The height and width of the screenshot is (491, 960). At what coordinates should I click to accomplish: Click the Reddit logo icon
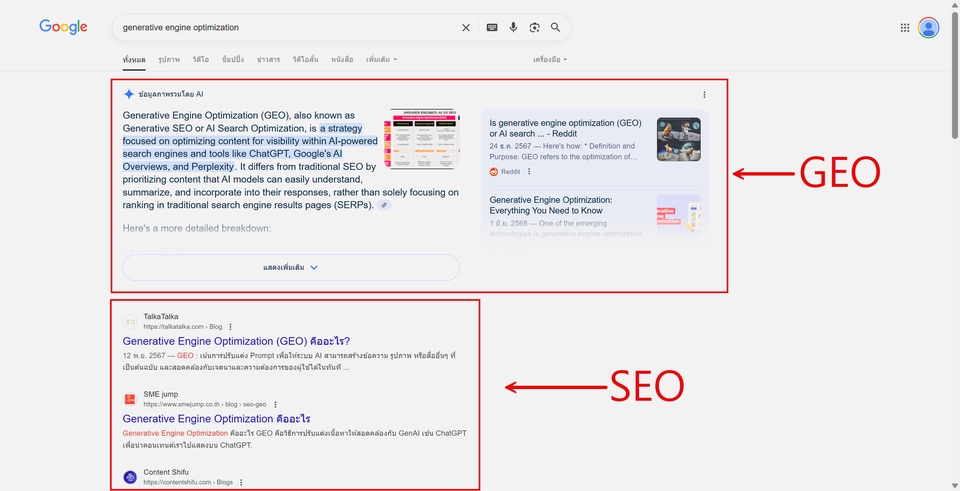[494, 172]
